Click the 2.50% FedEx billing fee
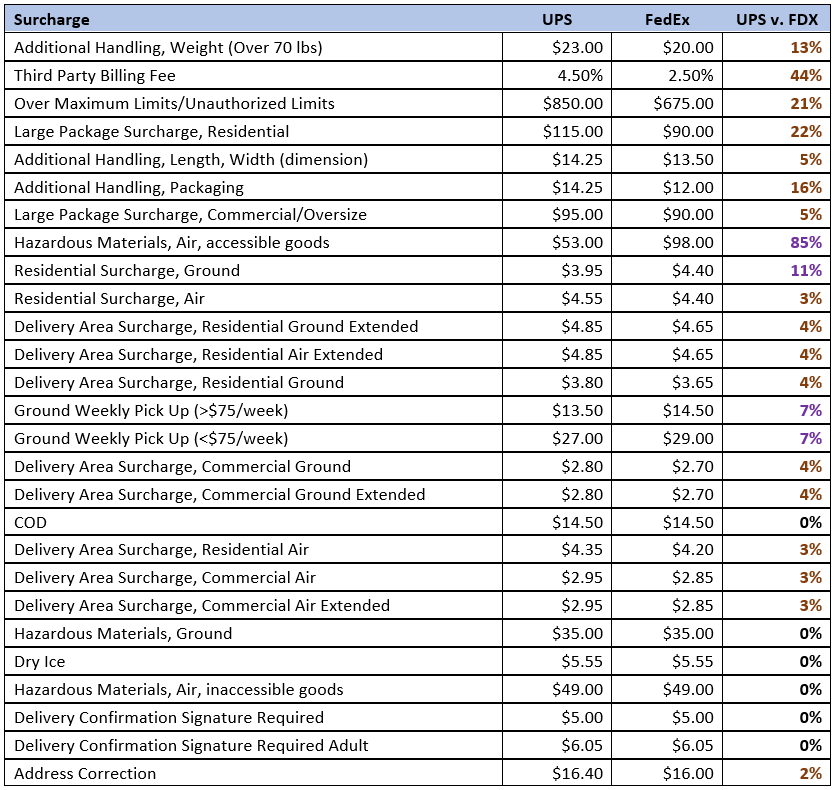 tap(691, 75)
